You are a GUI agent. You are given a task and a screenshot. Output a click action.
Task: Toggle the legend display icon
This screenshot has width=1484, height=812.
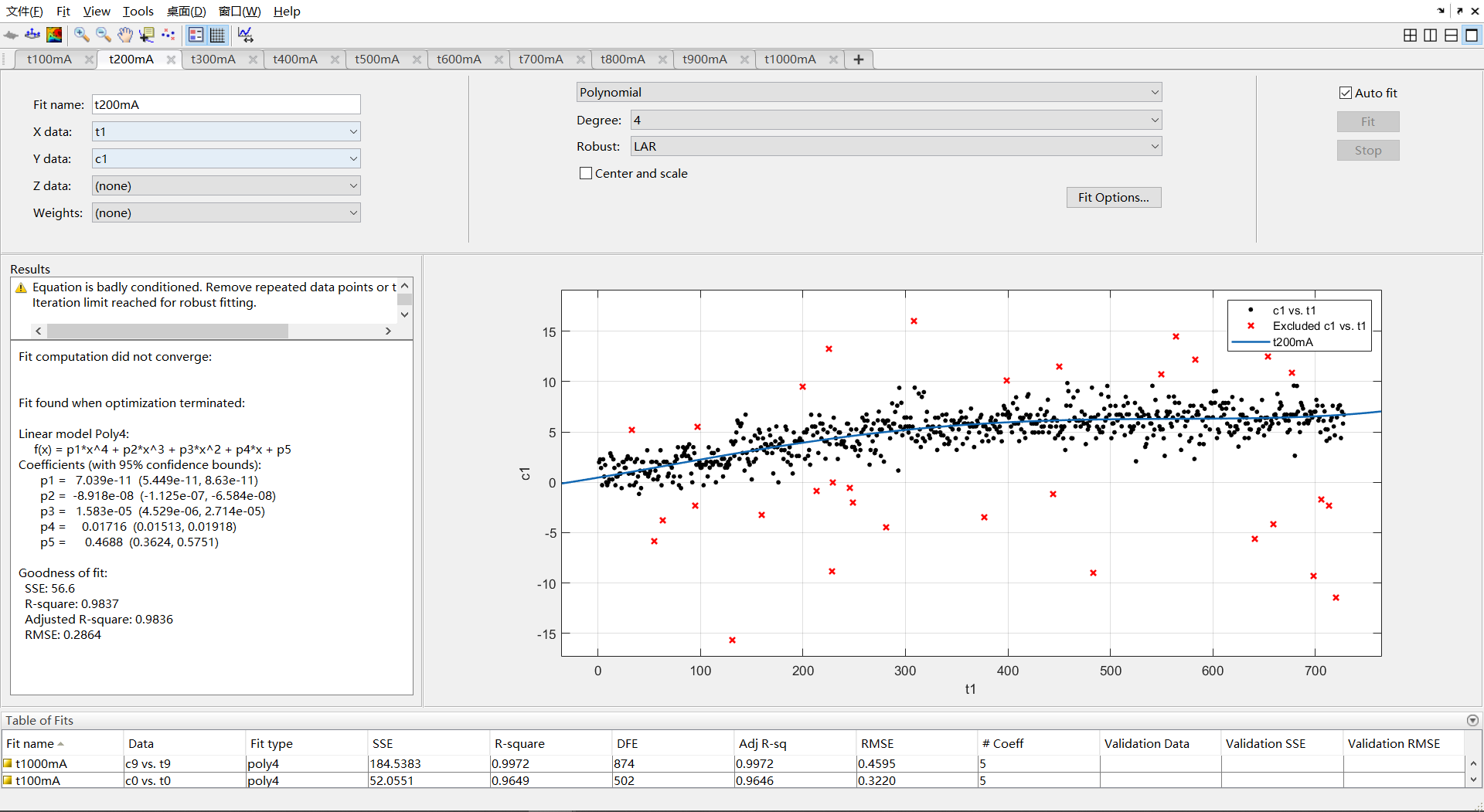tap(196, 35)
